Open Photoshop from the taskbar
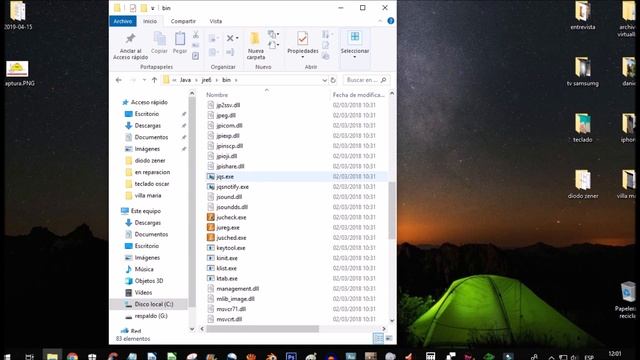The image size is (640, 360). pos(291,356)
